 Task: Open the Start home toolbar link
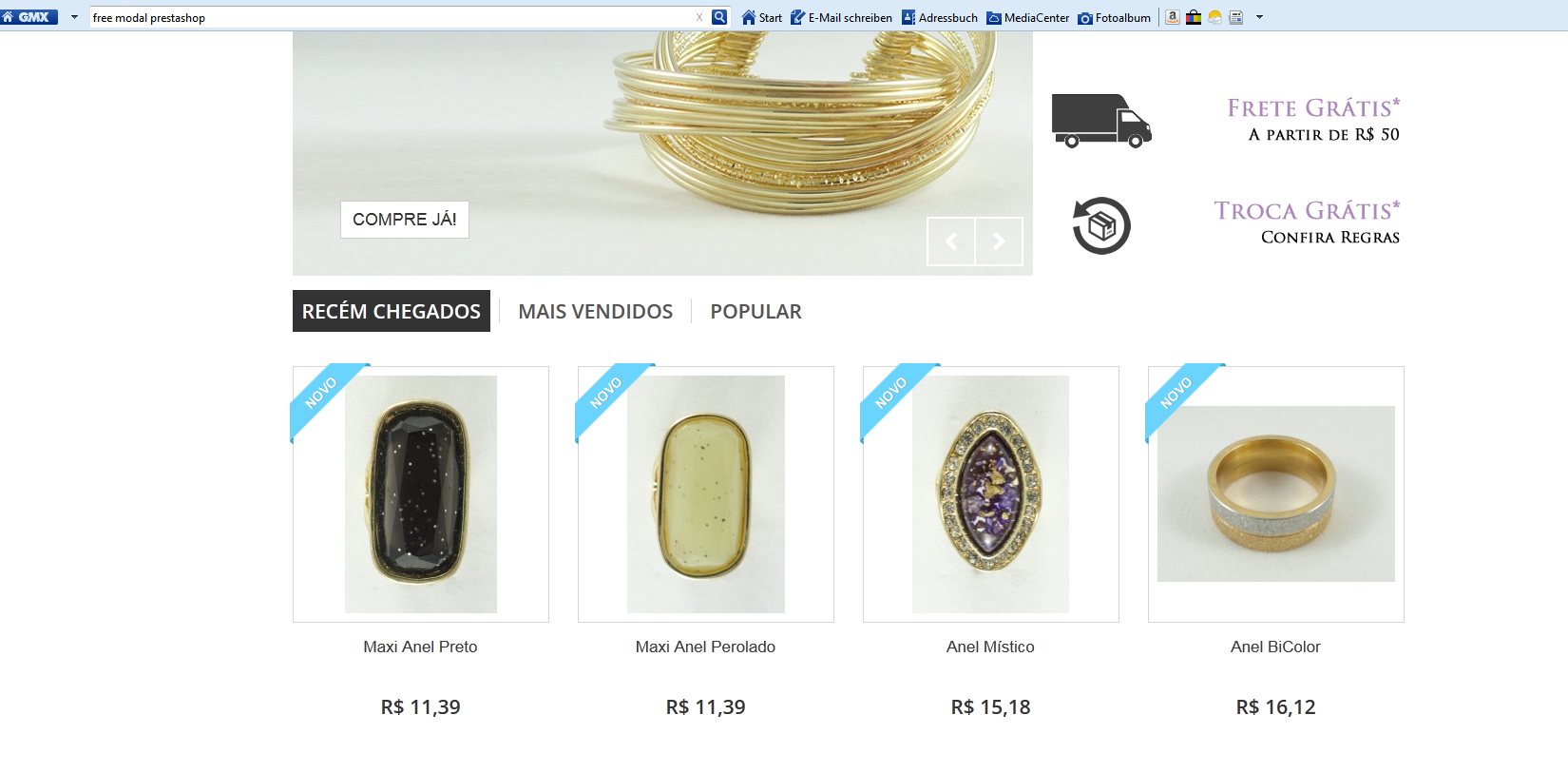click(762, 17)
